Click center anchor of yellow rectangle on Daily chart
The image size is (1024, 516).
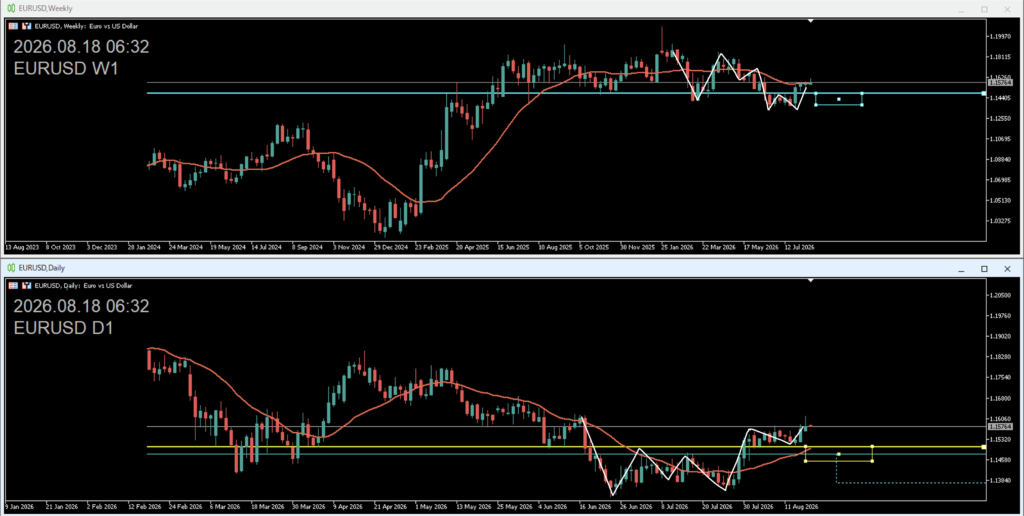point(839,454)
